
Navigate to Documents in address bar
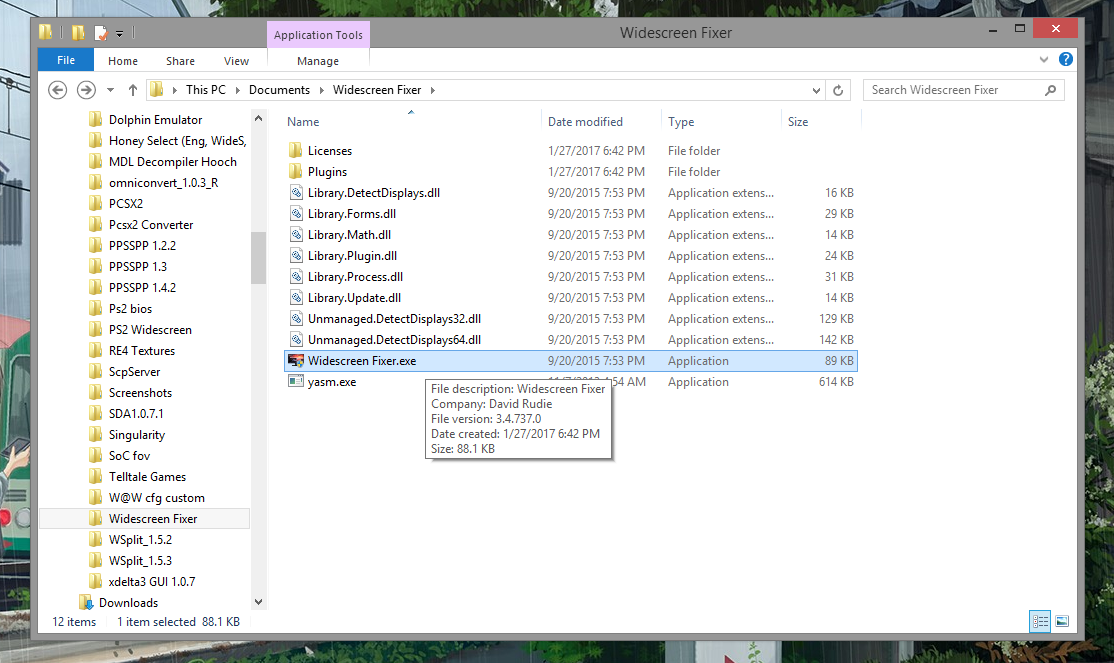(x=279, y=90)
